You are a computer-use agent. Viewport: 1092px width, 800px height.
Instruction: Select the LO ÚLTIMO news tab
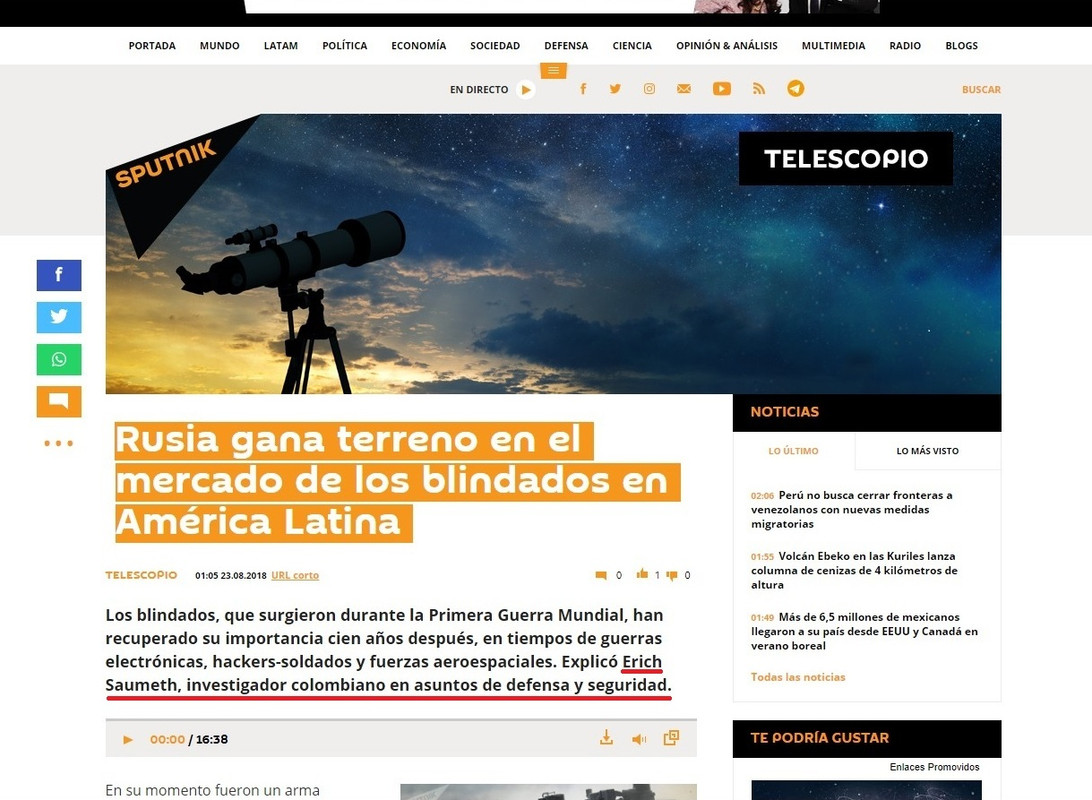(793, 451)
